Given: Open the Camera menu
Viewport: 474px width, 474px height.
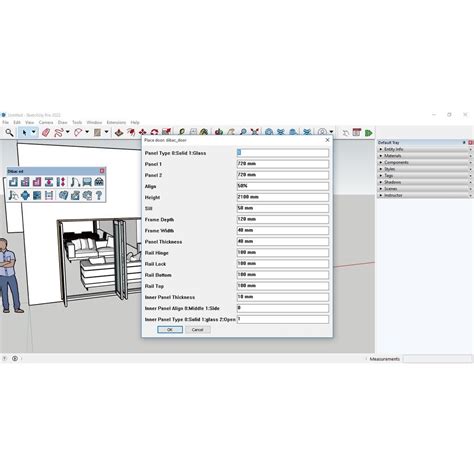Looking at the screenshot, I should click(x=46, y=122).
